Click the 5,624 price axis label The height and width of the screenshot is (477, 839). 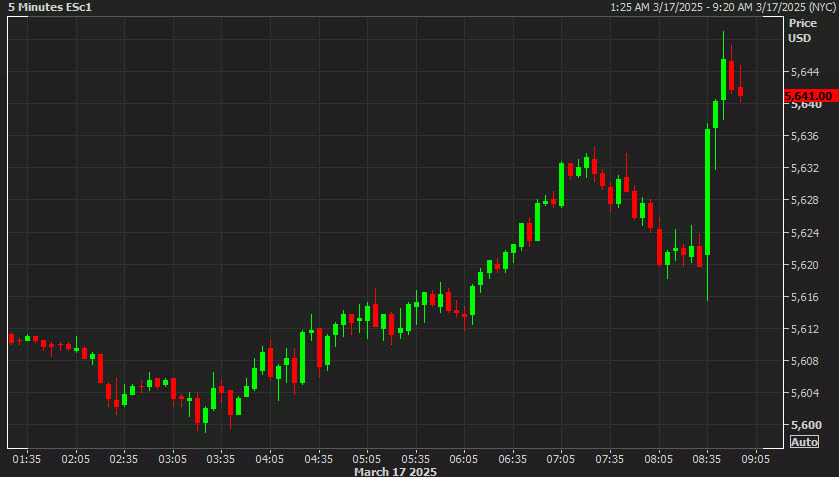click(x=805, y=233)
